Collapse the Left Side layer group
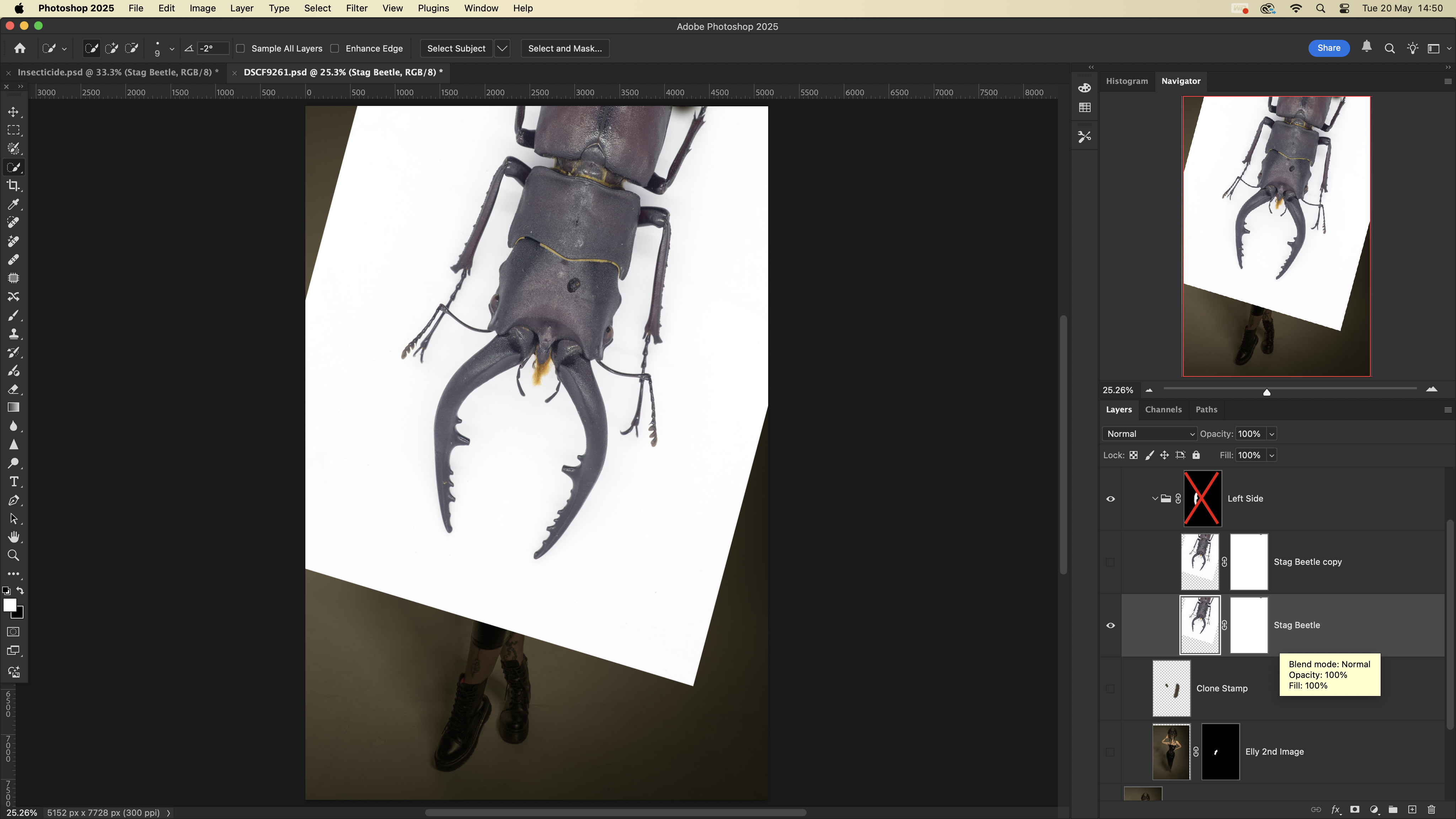1456x819 pixels. 1155,498
